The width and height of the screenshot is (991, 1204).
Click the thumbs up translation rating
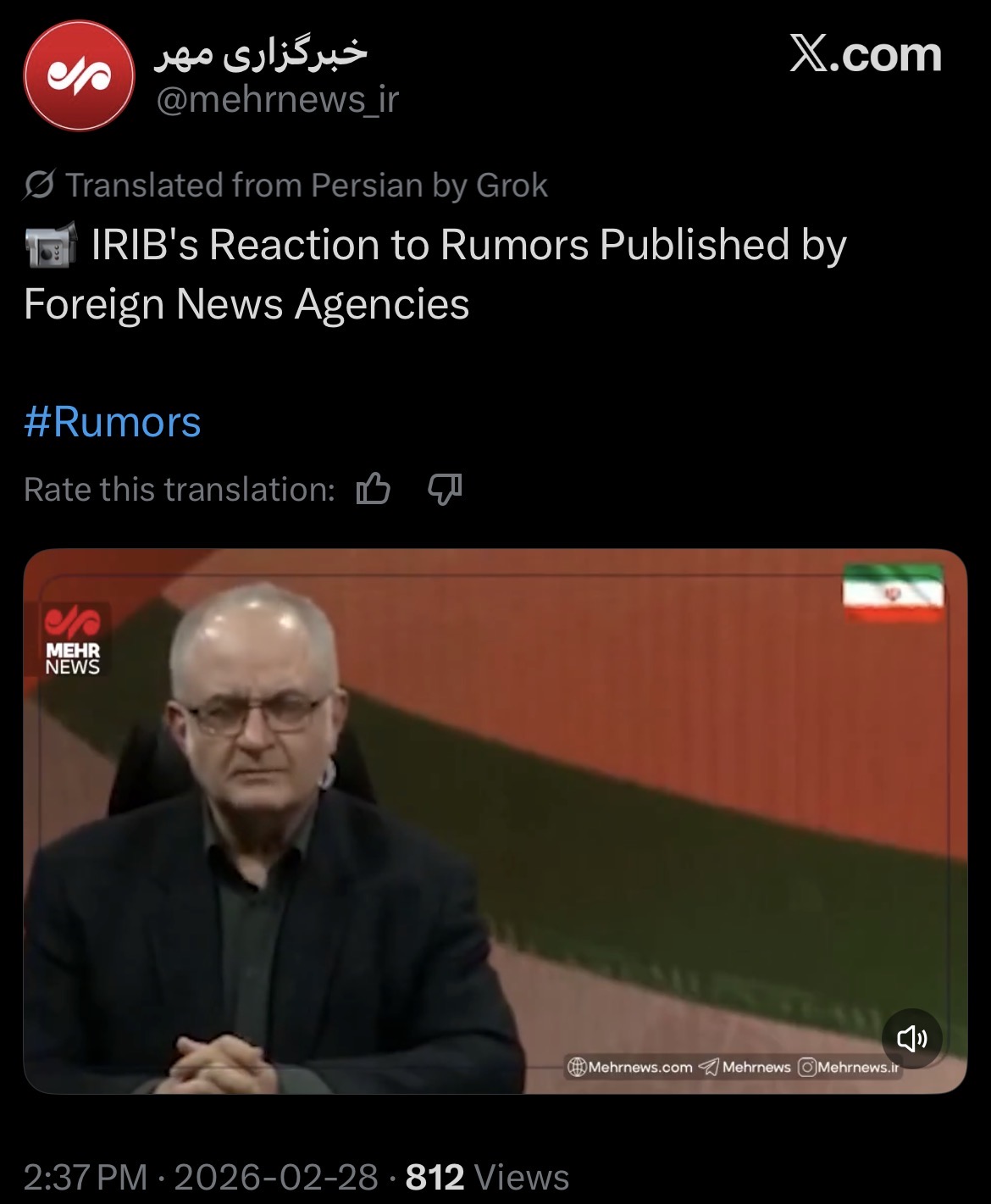[x=373, y=489]
